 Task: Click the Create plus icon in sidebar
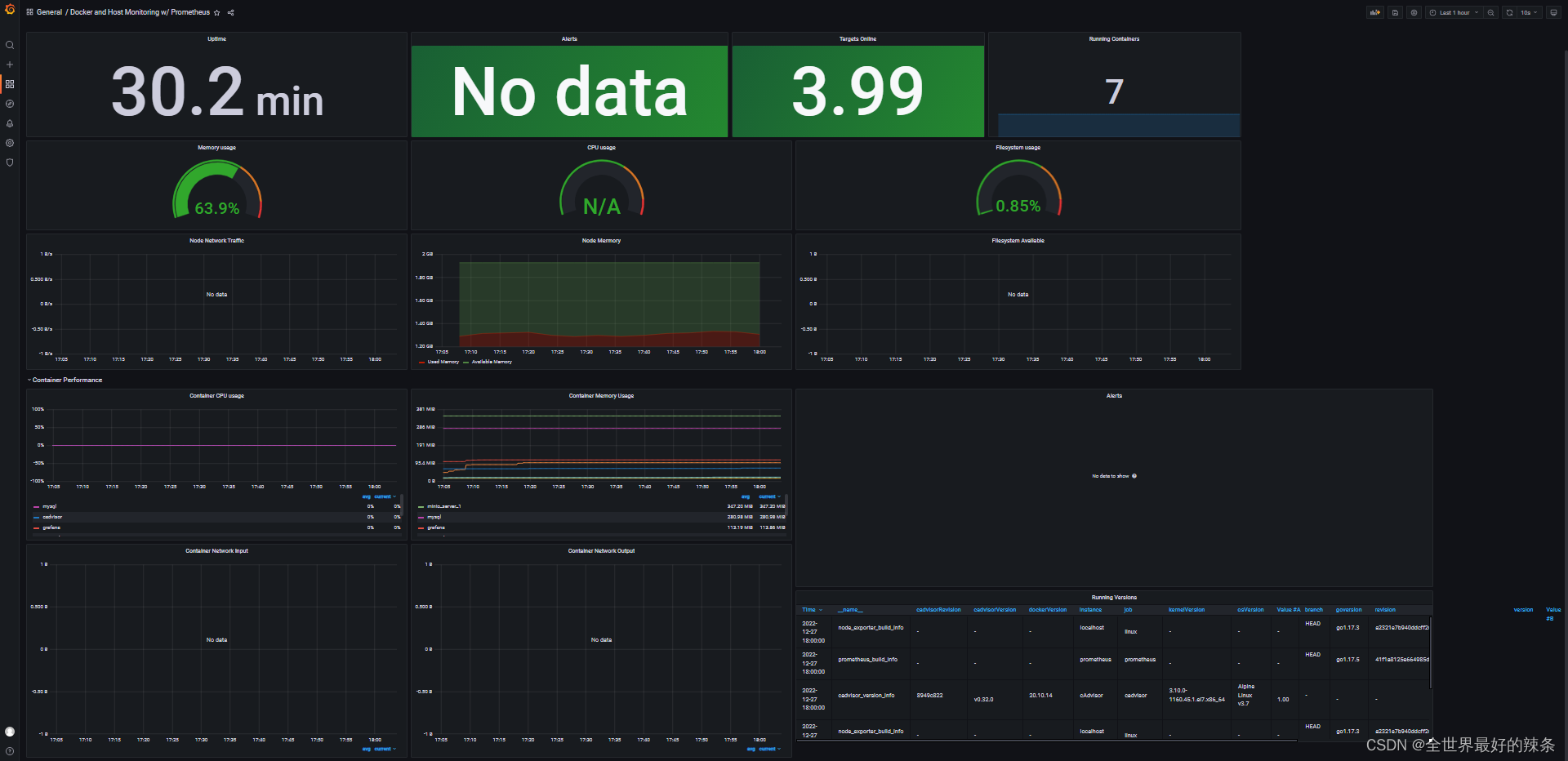click(10, 65)
